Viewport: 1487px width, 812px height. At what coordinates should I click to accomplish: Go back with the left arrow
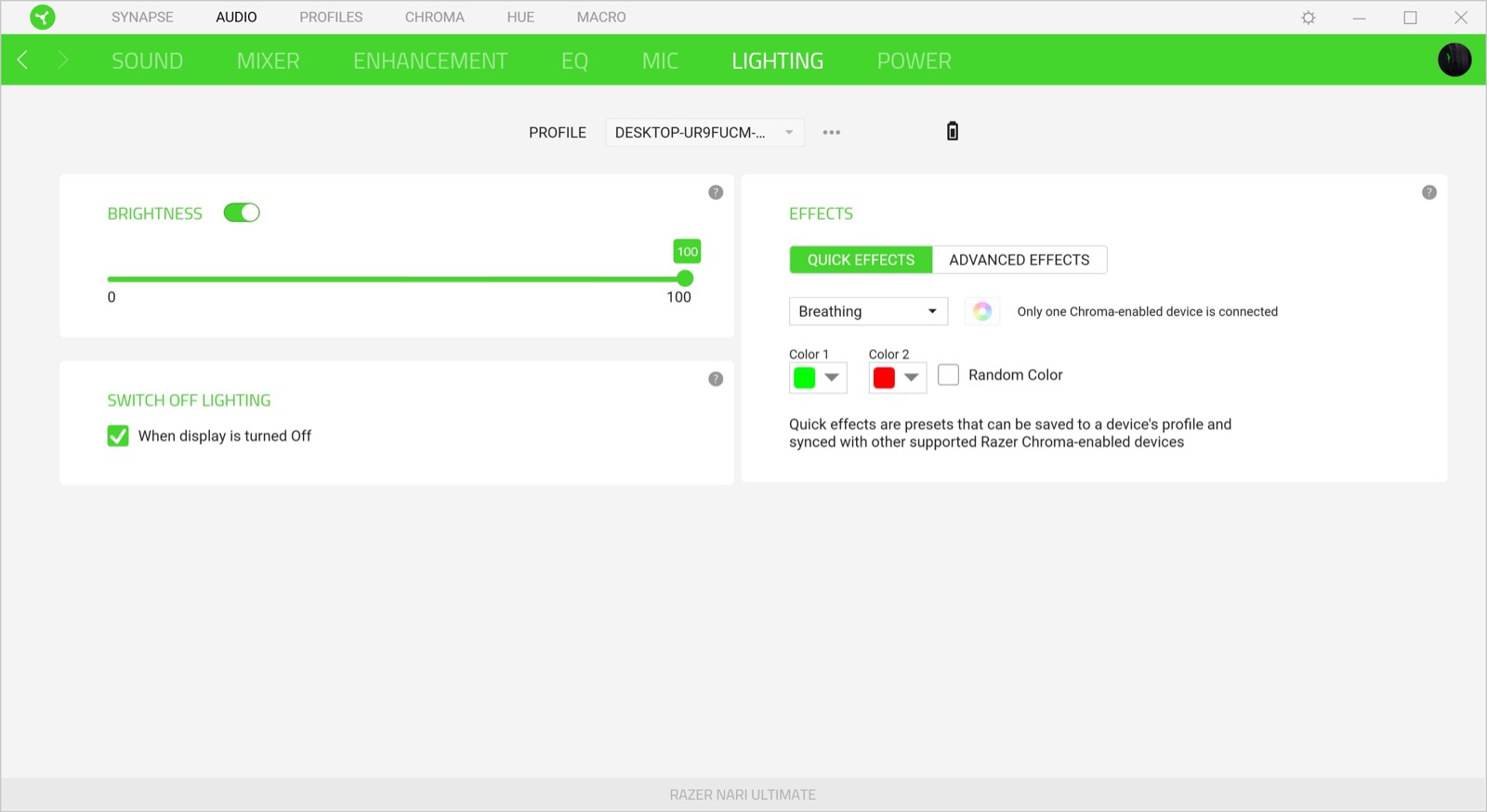(x=22, y=60)
